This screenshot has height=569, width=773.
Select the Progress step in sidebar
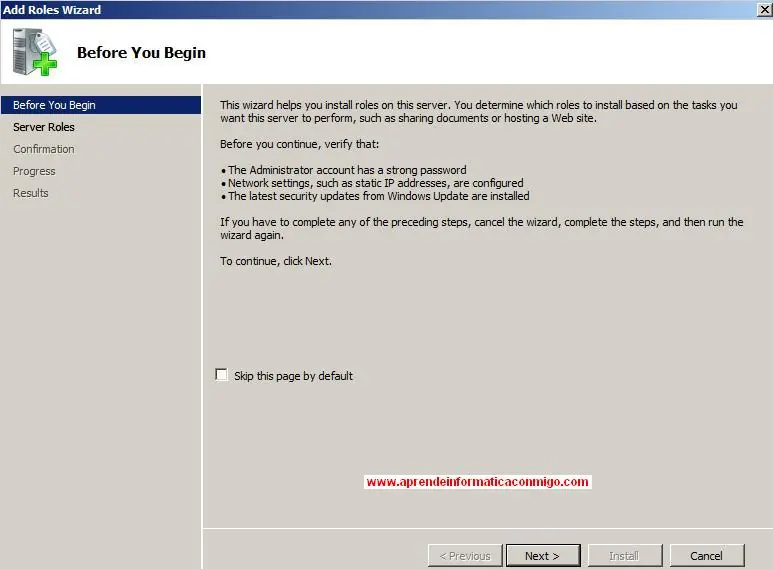point(34,171)
